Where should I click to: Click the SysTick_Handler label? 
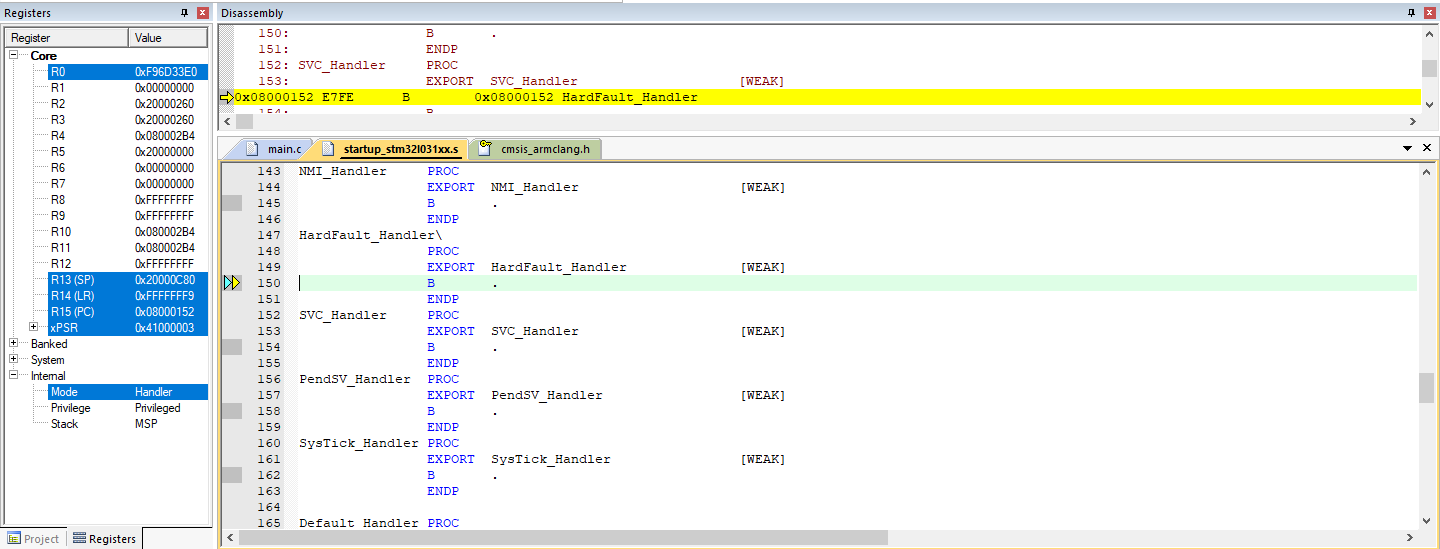(x=359, y=443)
